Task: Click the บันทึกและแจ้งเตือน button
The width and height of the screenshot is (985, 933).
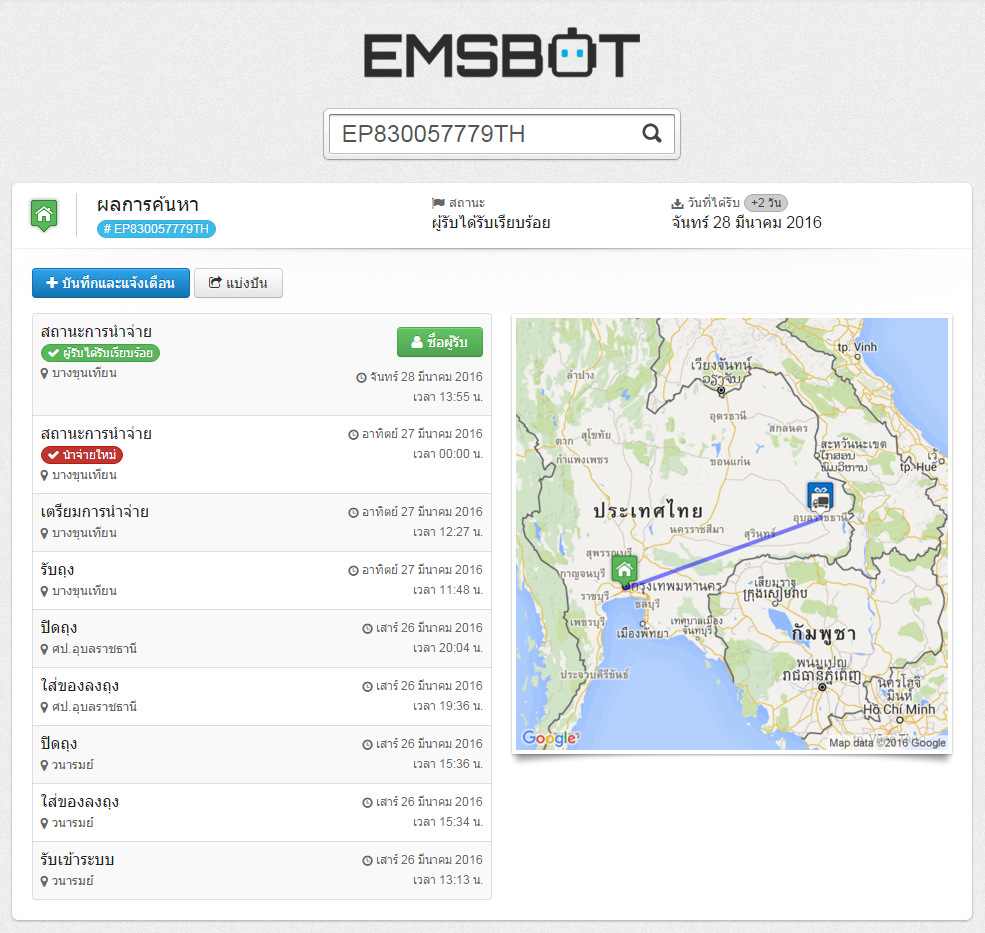Action: coord(111,283)
